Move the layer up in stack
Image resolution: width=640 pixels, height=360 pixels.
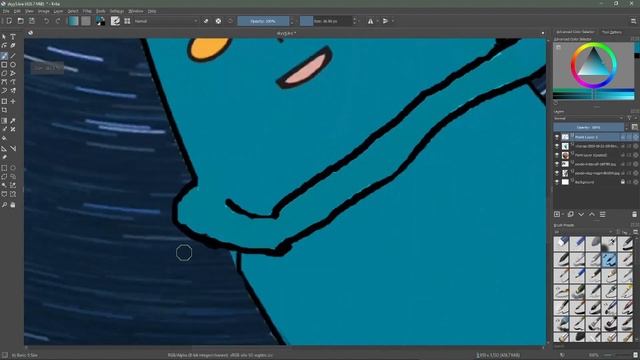(592, 214)
